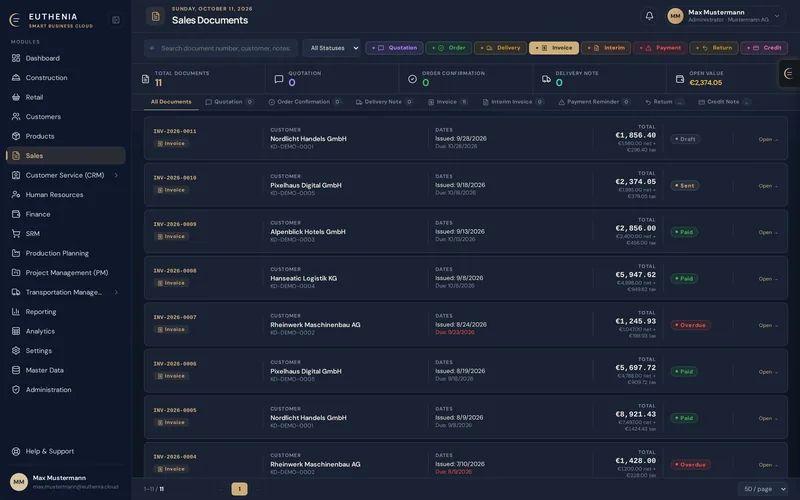Create a new Interim invoice
Image resolution: width=800 pixels, height=500 pixels.
(x=606, y=48)
